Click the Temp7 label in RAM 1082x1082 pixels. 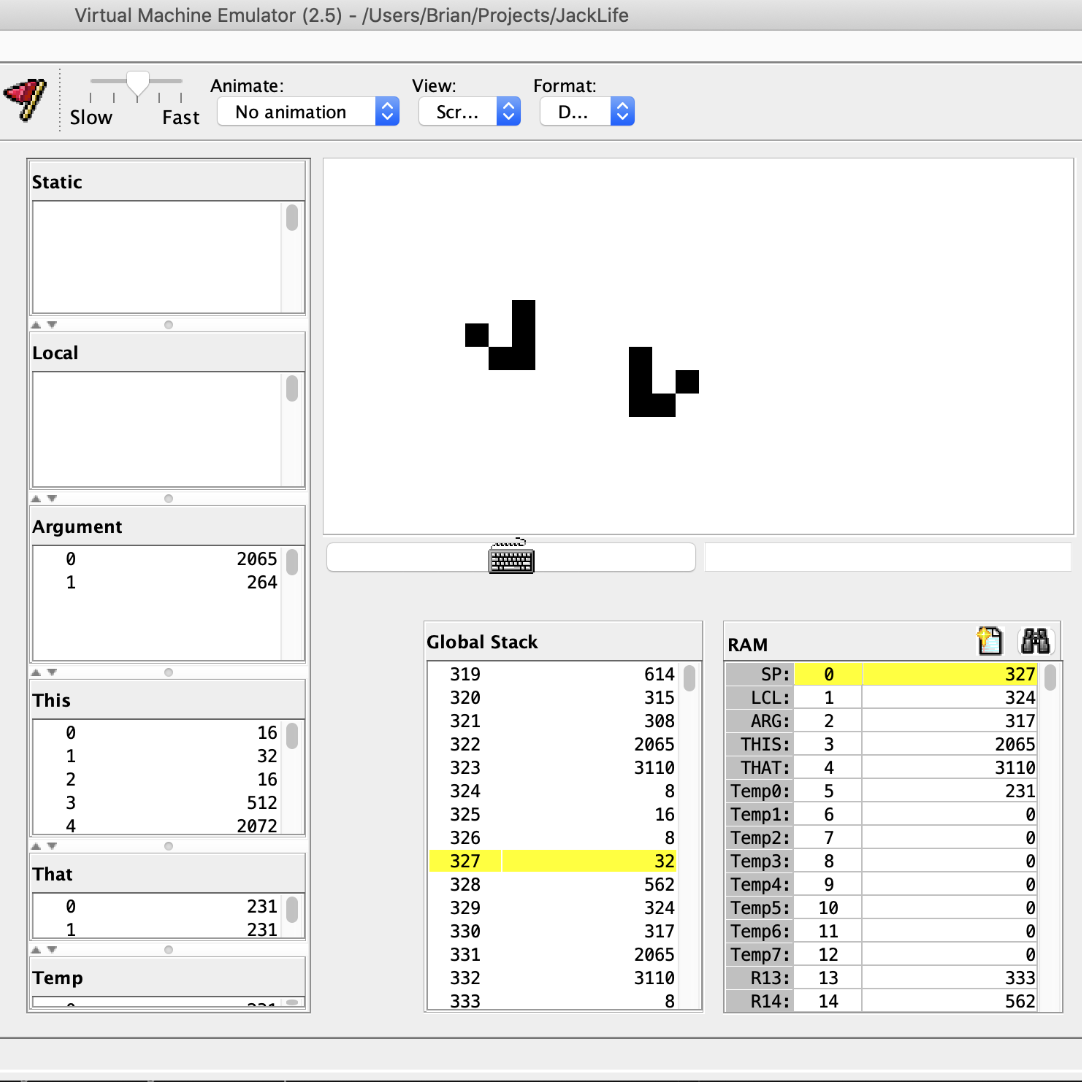(760, 954)
